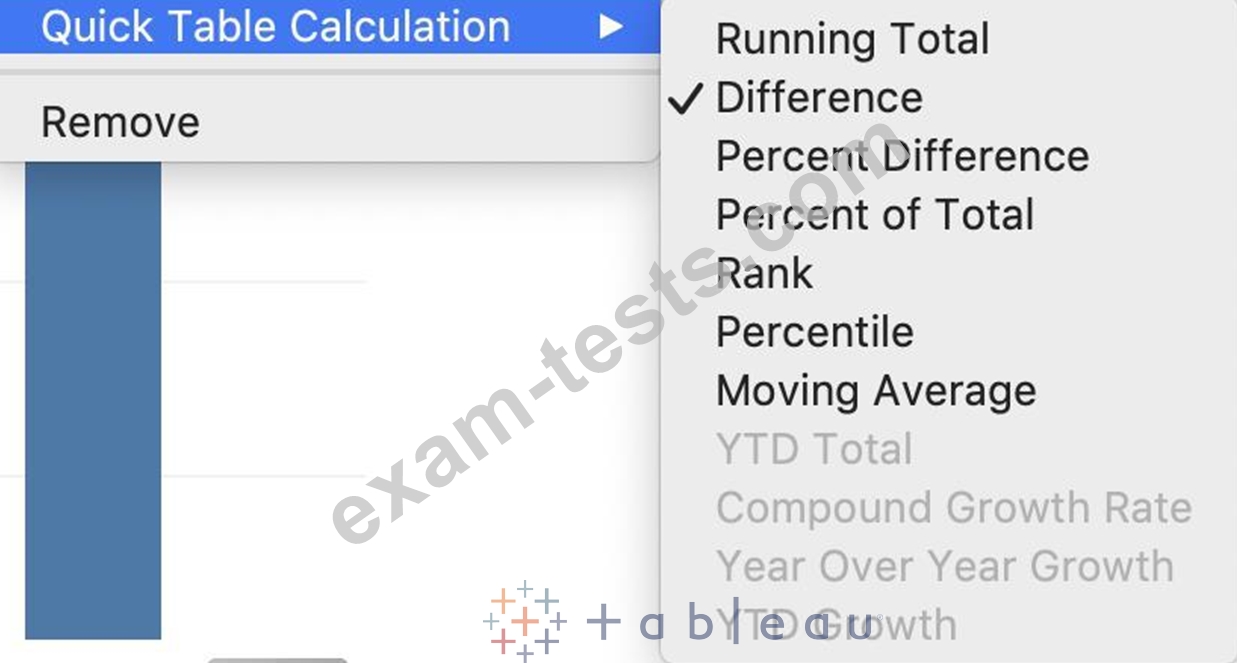Click the blue bar in the chart
1237x663 pixels.
point(93,400)
